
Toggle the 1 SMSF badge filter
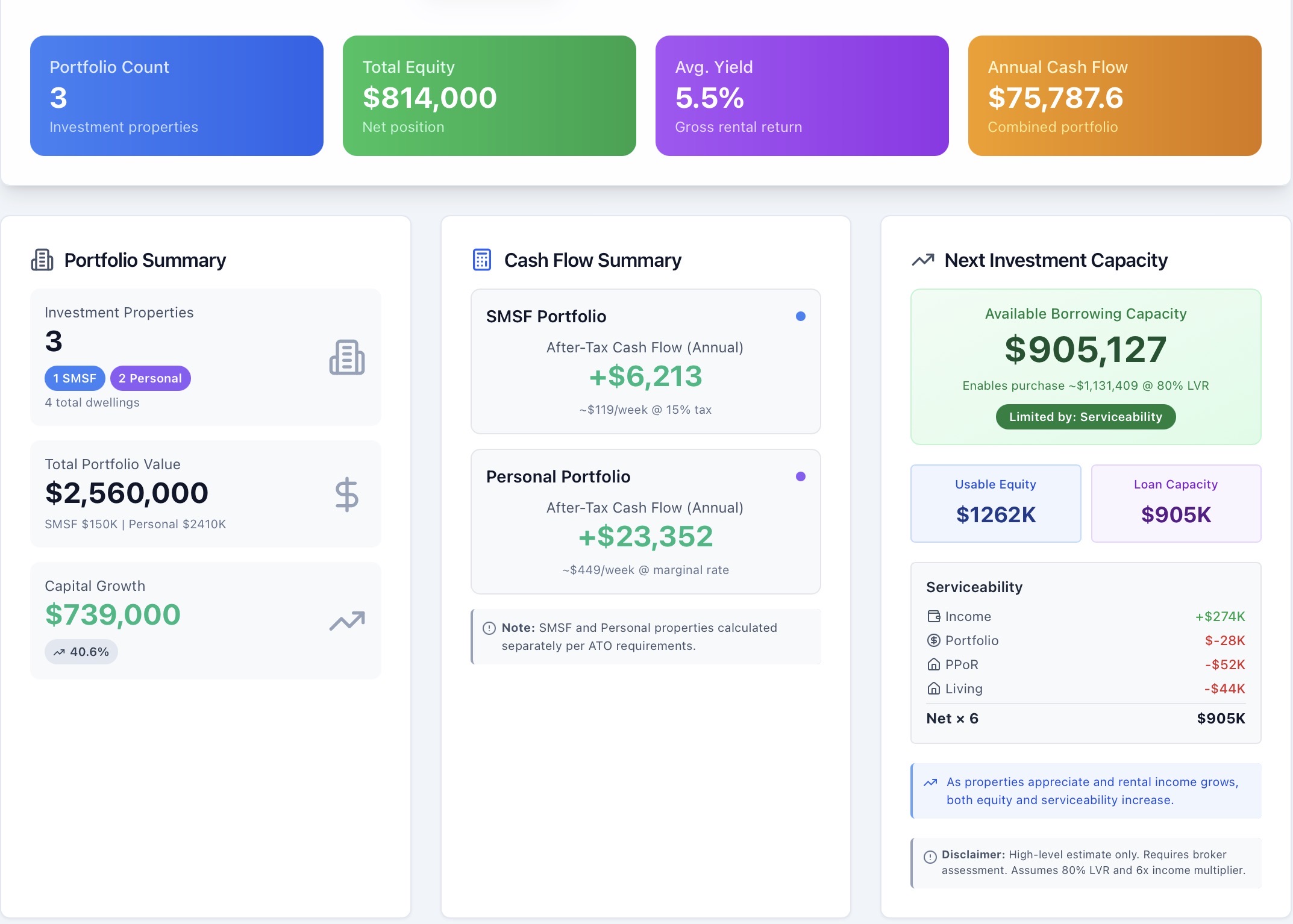74,378
